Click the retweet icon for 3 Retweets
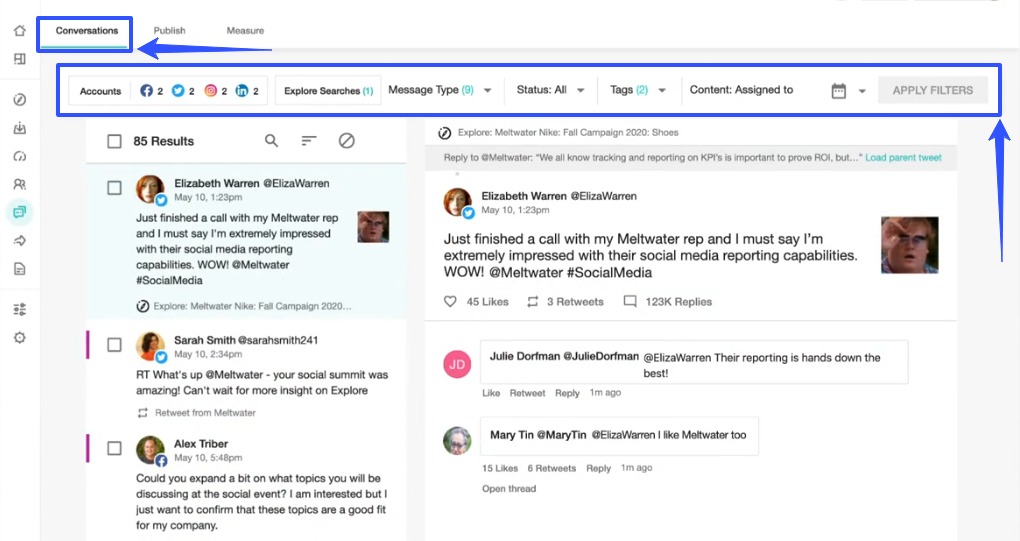This screenshot has height=541, width=1020. pyautogui.click(x=533, y=301)
